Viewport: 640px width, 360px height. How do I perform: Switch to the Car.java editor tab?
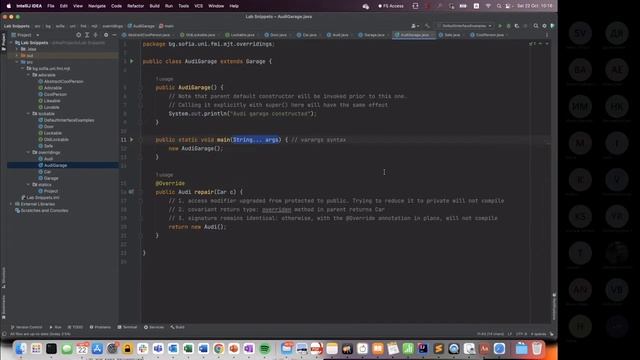[309, 35]
